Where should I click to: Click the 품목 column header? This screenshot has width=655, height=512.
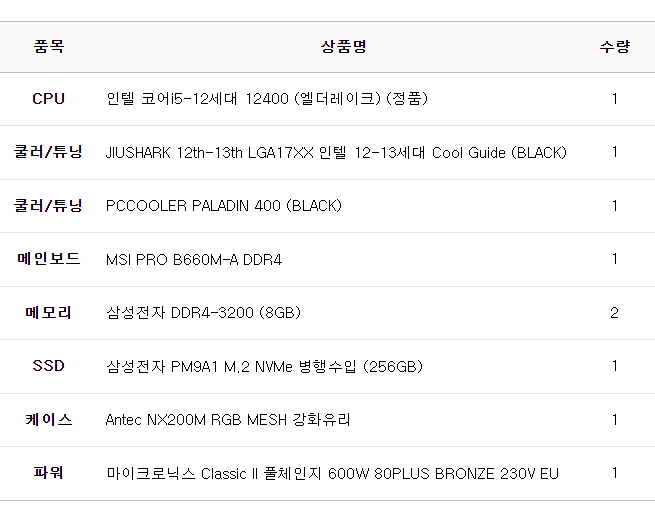point(48,46)
